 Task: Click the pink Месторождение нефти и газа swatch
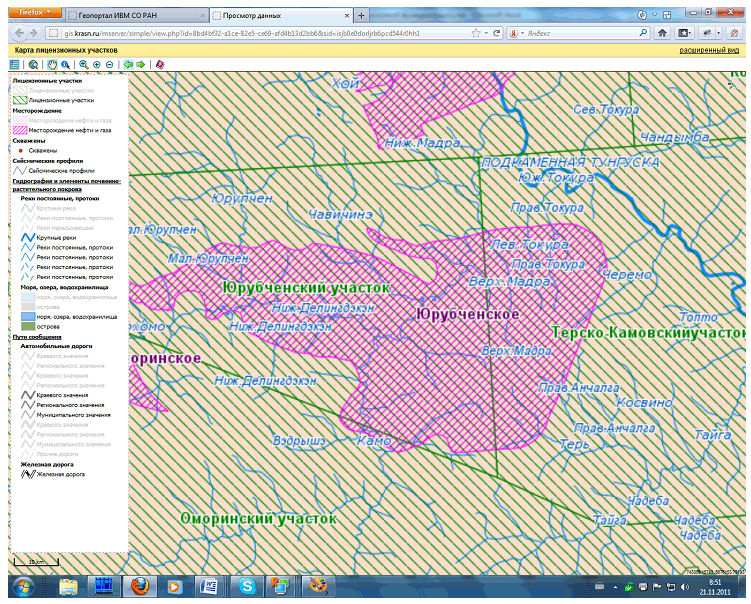coord(19,130)
